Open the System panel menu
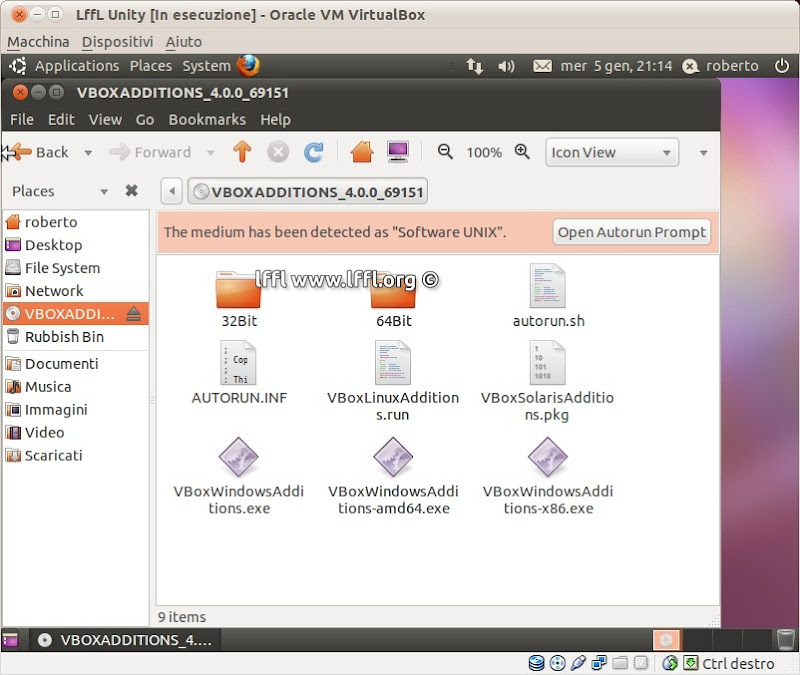Image resolution: width=800 pixels, height=675 pixels. coord(206,66)
